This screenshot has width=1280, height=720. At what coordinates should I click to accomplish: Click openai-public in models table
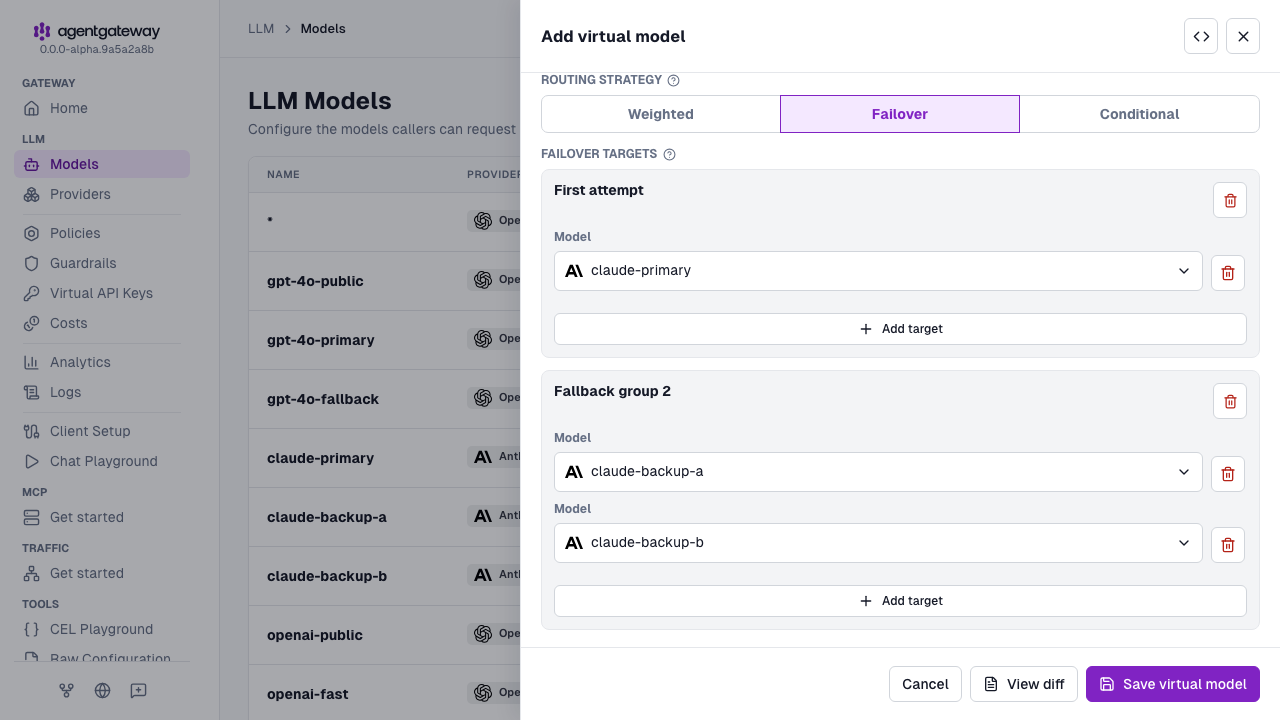[315, 635]
